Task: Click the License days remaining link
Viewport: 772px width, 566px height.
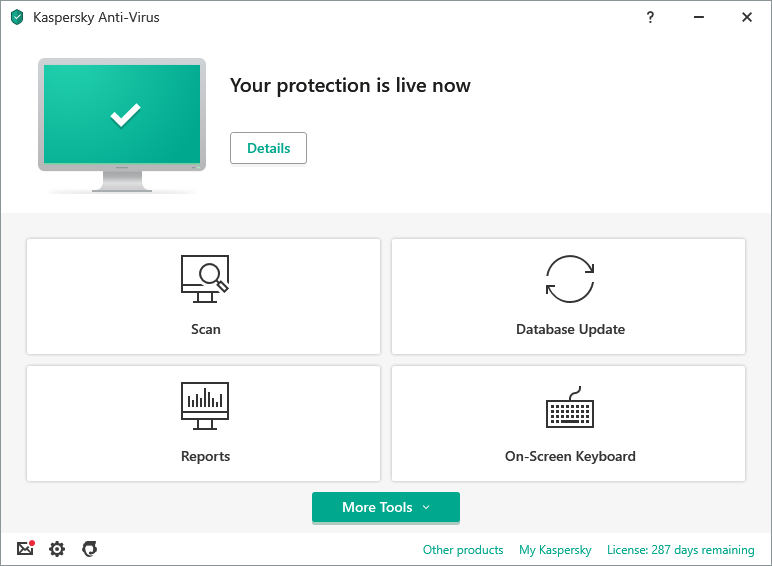Action: [680, 550]
